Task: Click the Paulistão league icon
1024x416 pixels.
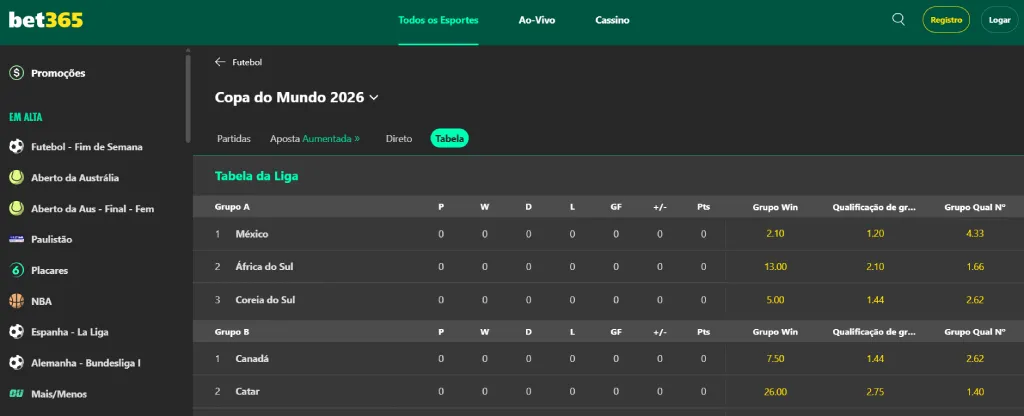Action: click(x=16, y=240)
